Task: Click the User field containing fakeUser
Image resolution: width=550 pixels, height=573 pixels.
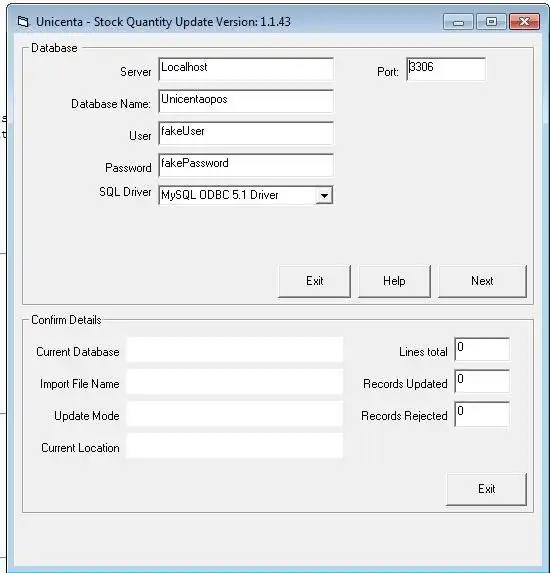Action: (x=246, y=133)
